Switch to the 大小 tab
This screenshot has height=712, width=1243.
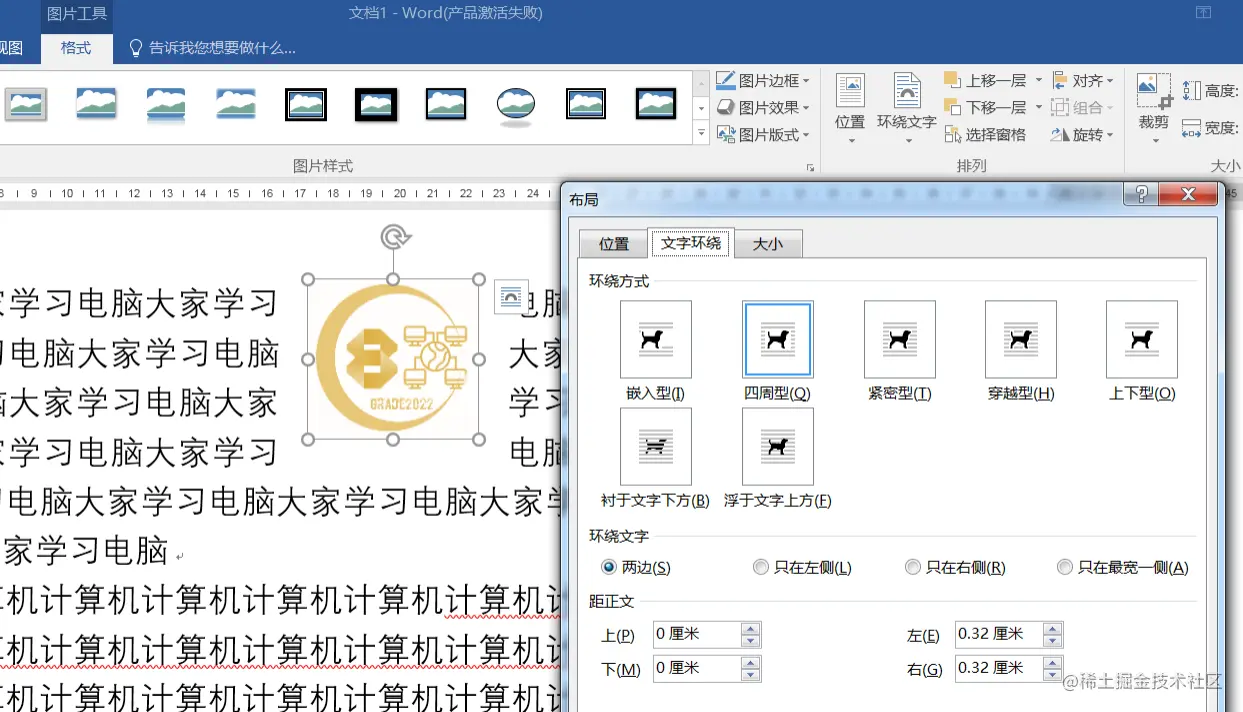pyautogui.click(x=768, y=244)
